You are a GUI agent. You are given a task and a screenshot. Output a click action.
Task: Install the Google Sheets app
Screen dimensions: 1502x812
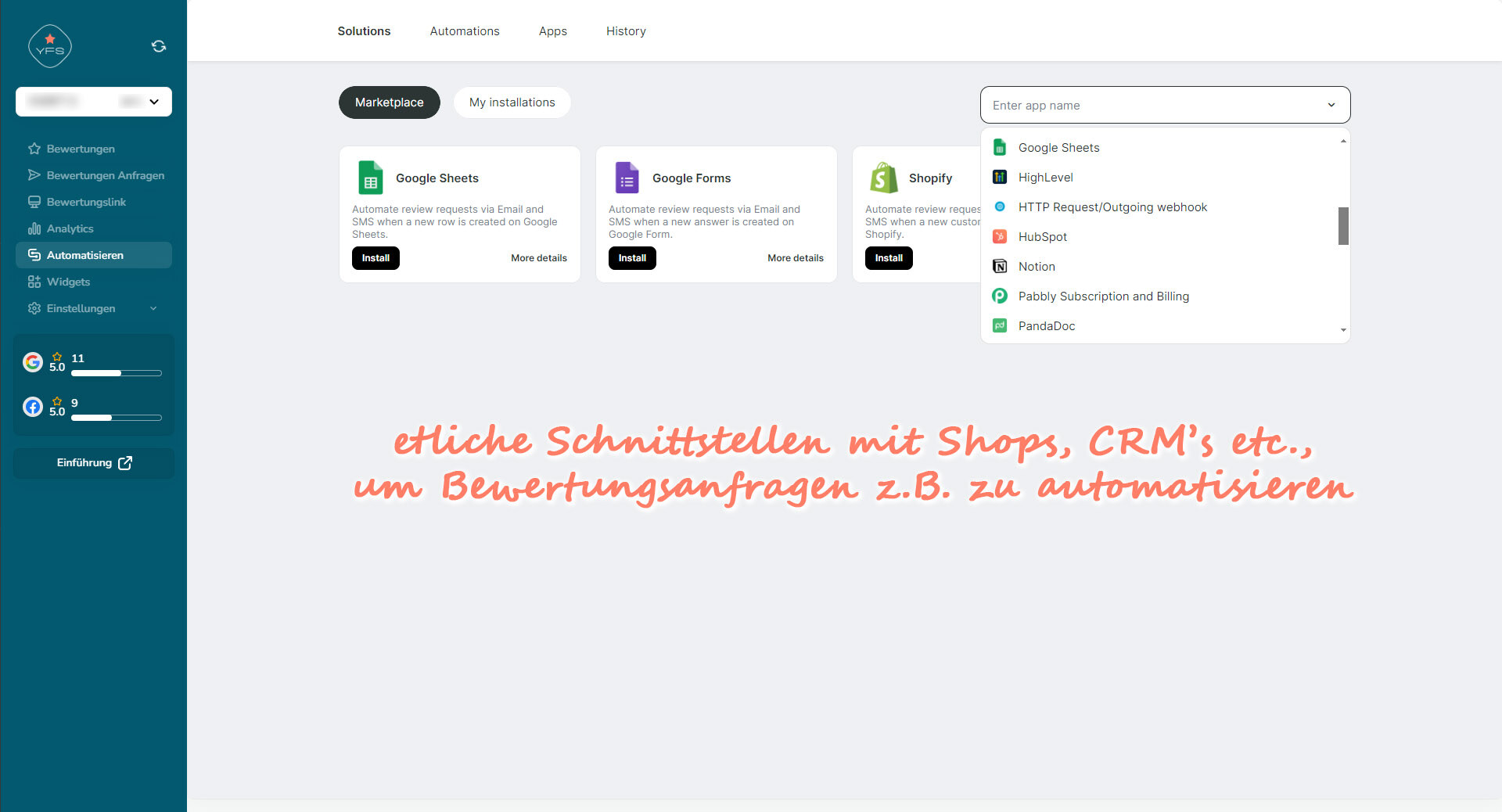click(375, 258)
